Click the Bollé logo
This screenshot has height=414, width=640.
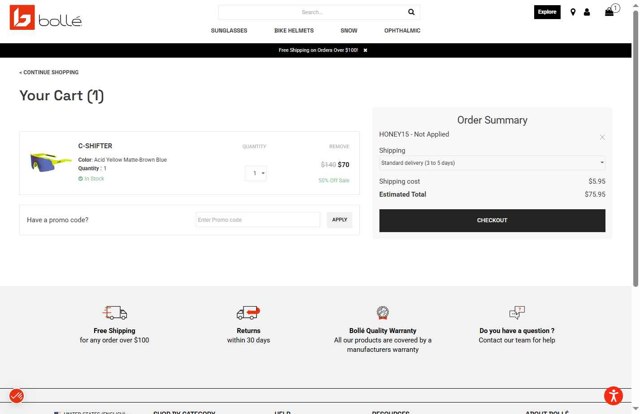(46, 18)
